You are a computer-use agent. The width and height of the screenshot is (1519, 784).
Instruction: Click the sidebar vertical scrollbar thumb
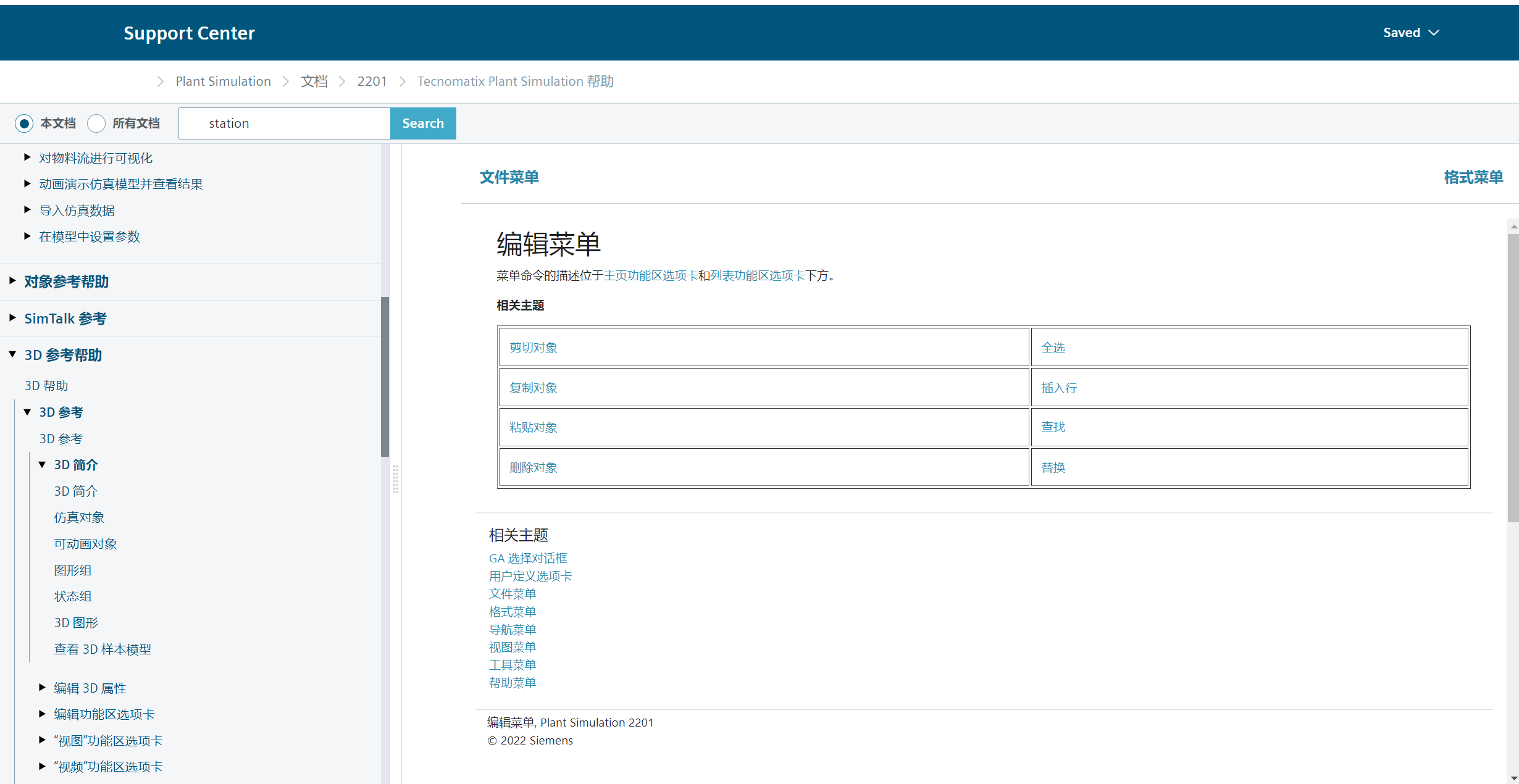click(385, 377)
